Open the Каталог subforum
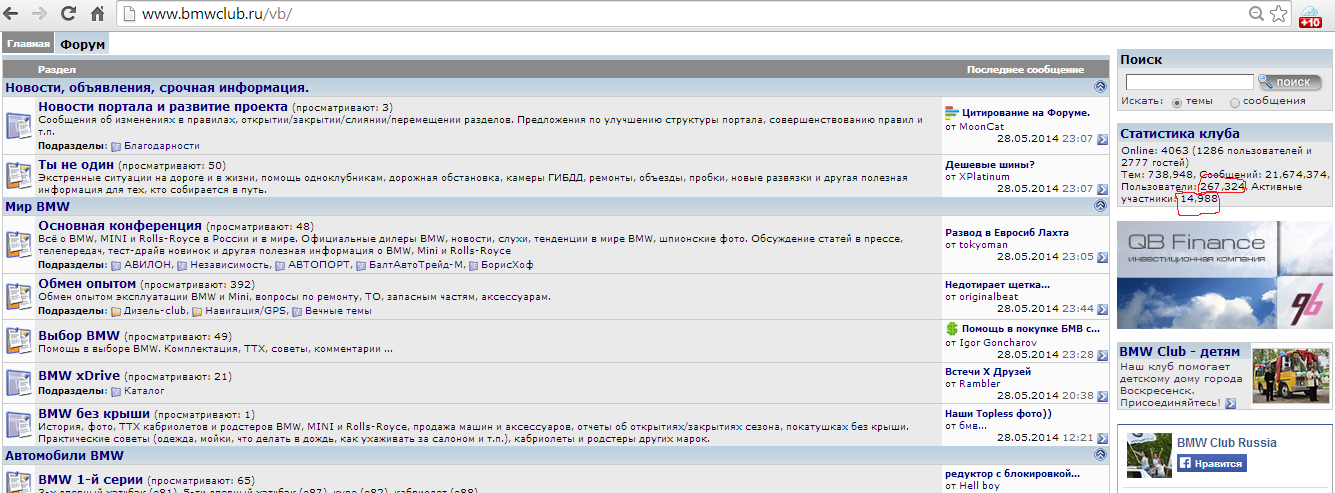This screenshot has width=1335, height=493. 144,391
